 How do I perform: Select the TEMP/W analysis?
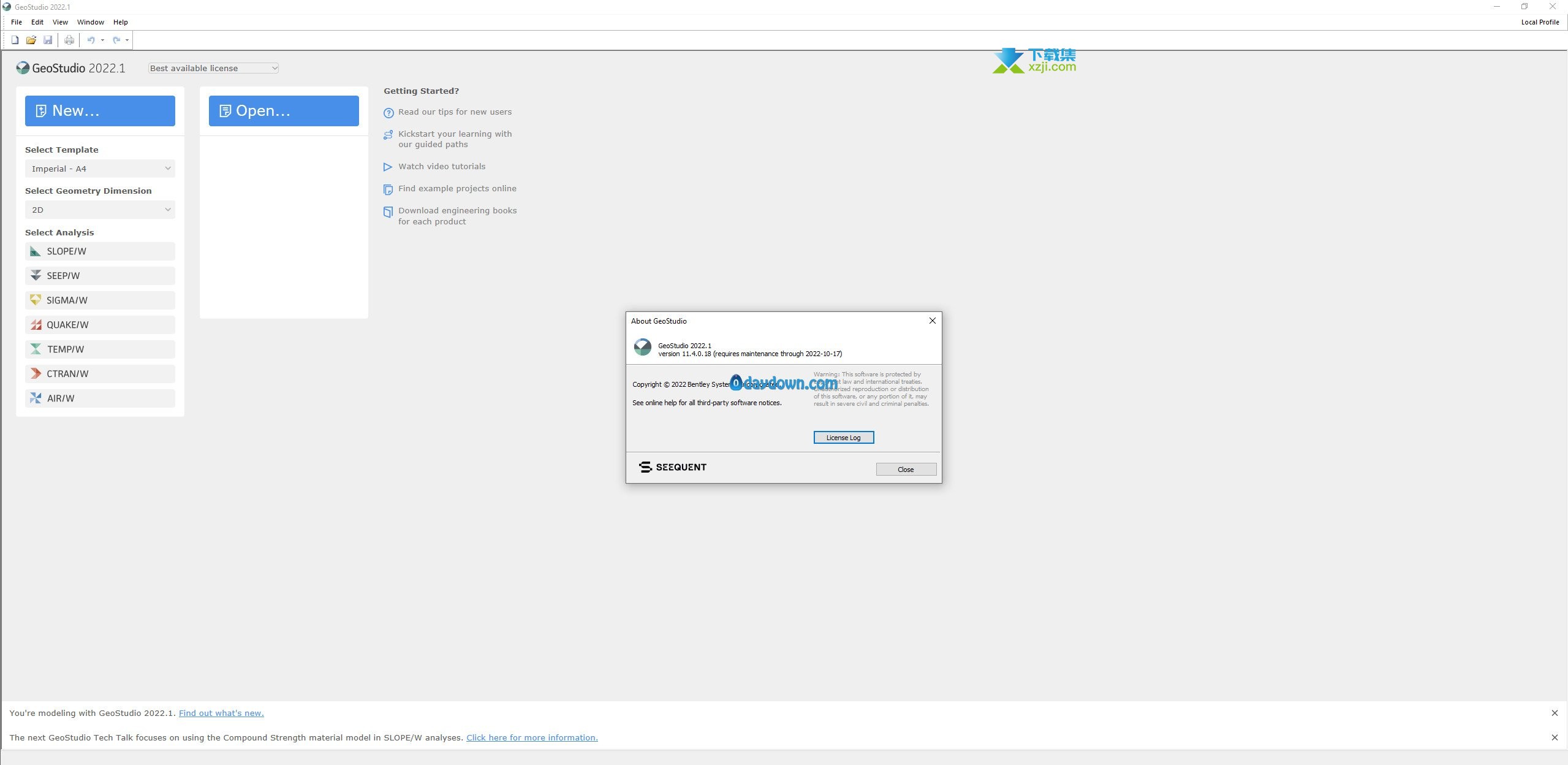coord(100,349)
